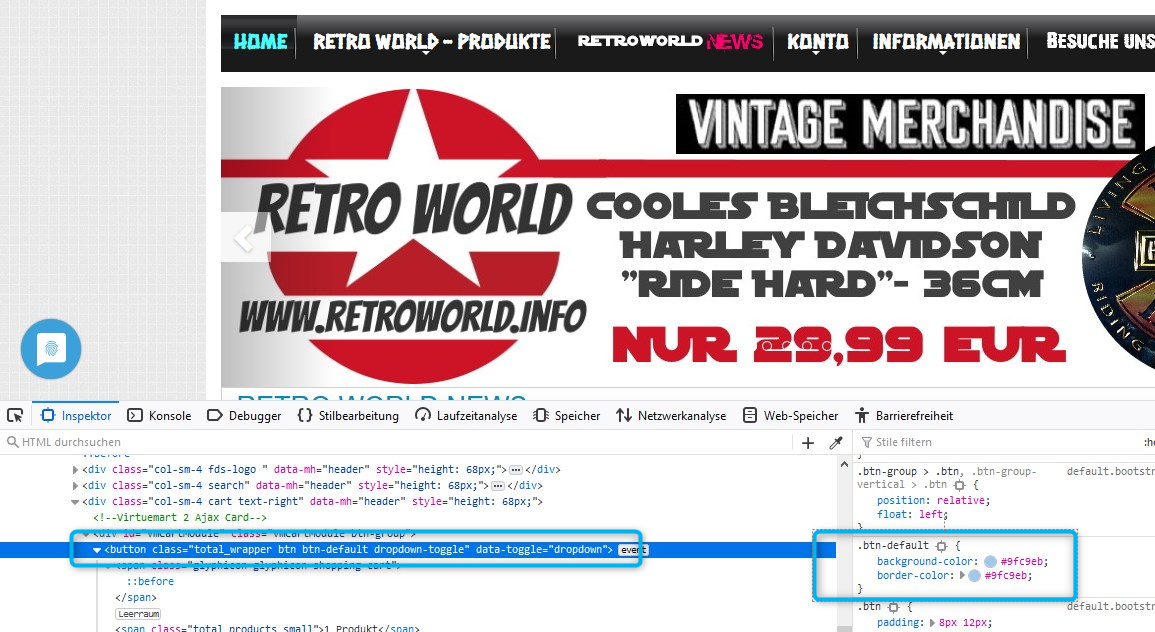Open the Barrierefreiheit tab
The height and width of the screenshot is (632, 1155).
click(x=903, y=415)
